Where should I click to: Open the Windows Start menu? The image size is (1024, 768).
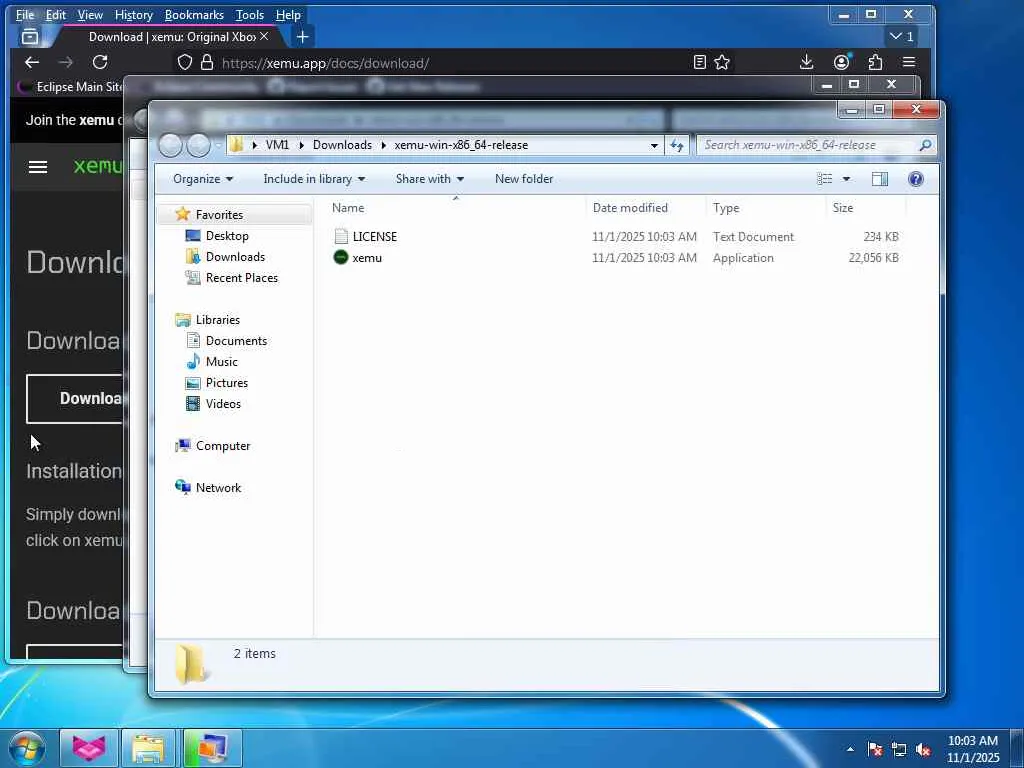[x=26, y=748]
